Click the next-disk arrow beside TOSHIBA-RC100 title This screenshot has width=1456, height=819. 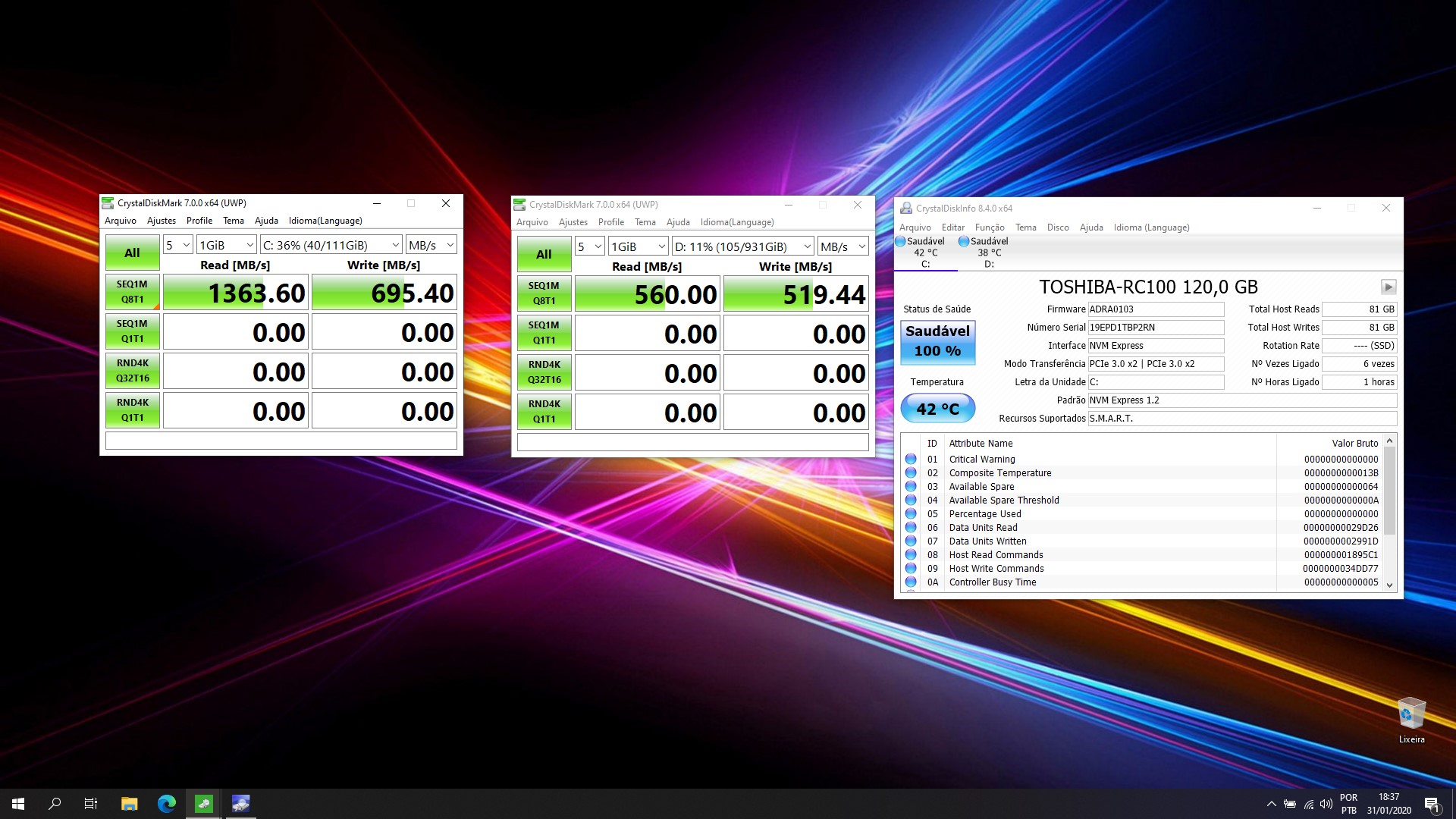[x=1389, y=287]
